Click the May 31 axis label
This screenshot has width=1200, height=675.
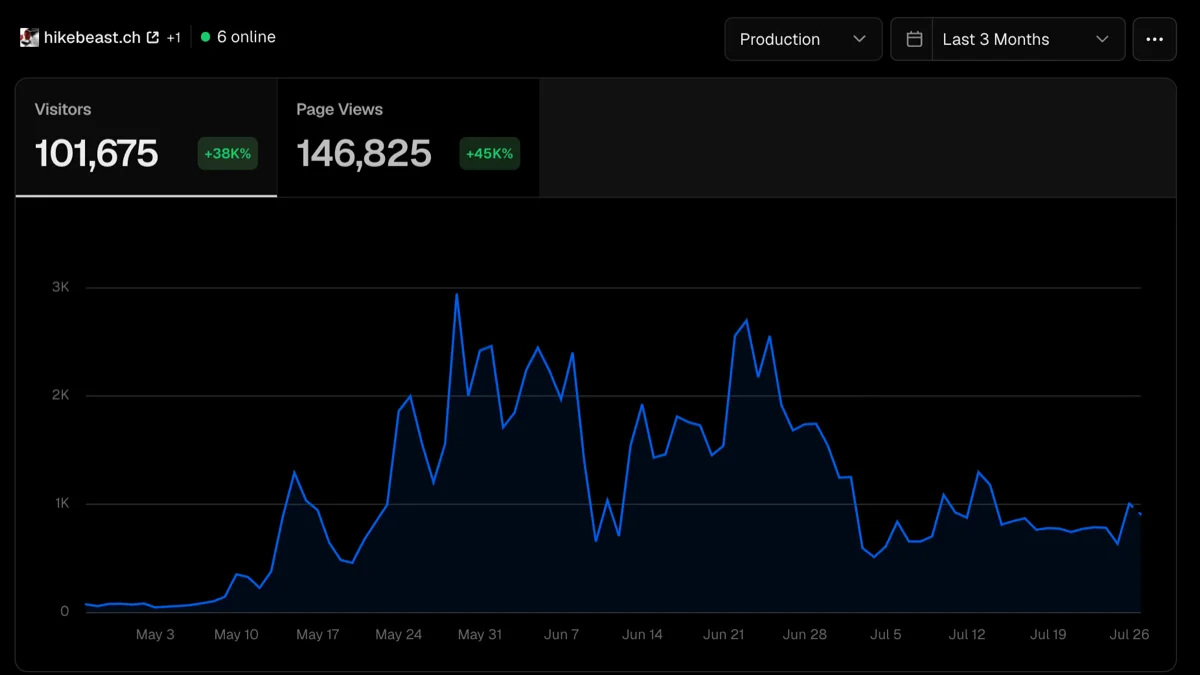(480, 635)
